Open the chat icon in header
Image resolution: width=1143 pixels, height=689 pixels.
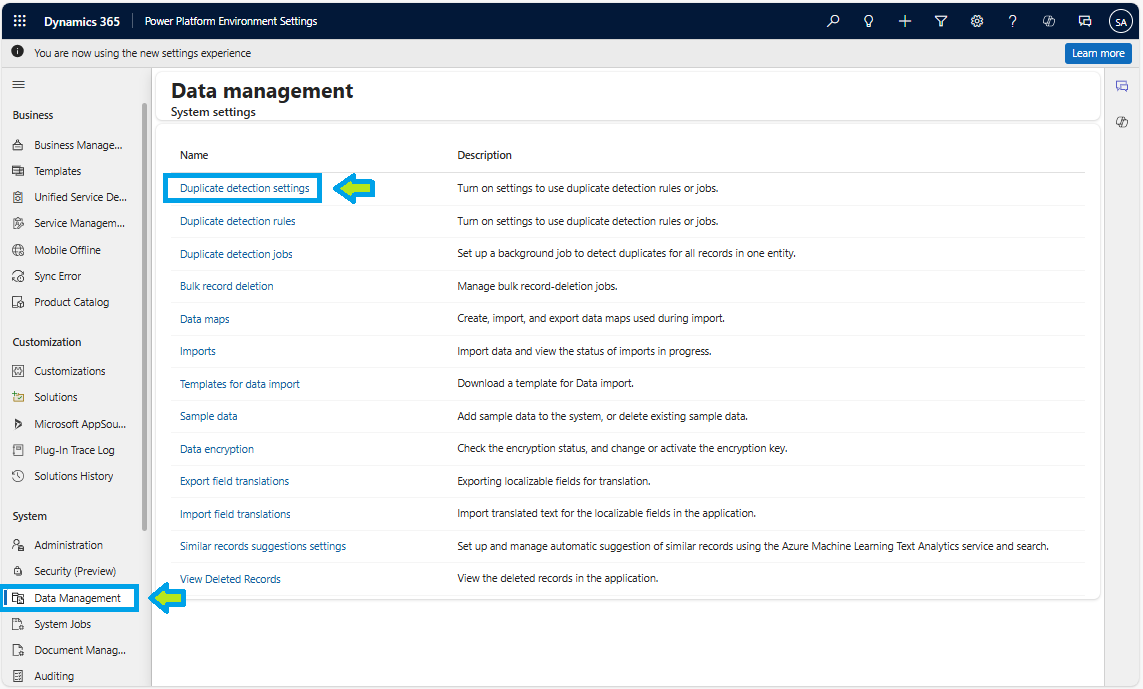click(1085, 21)
